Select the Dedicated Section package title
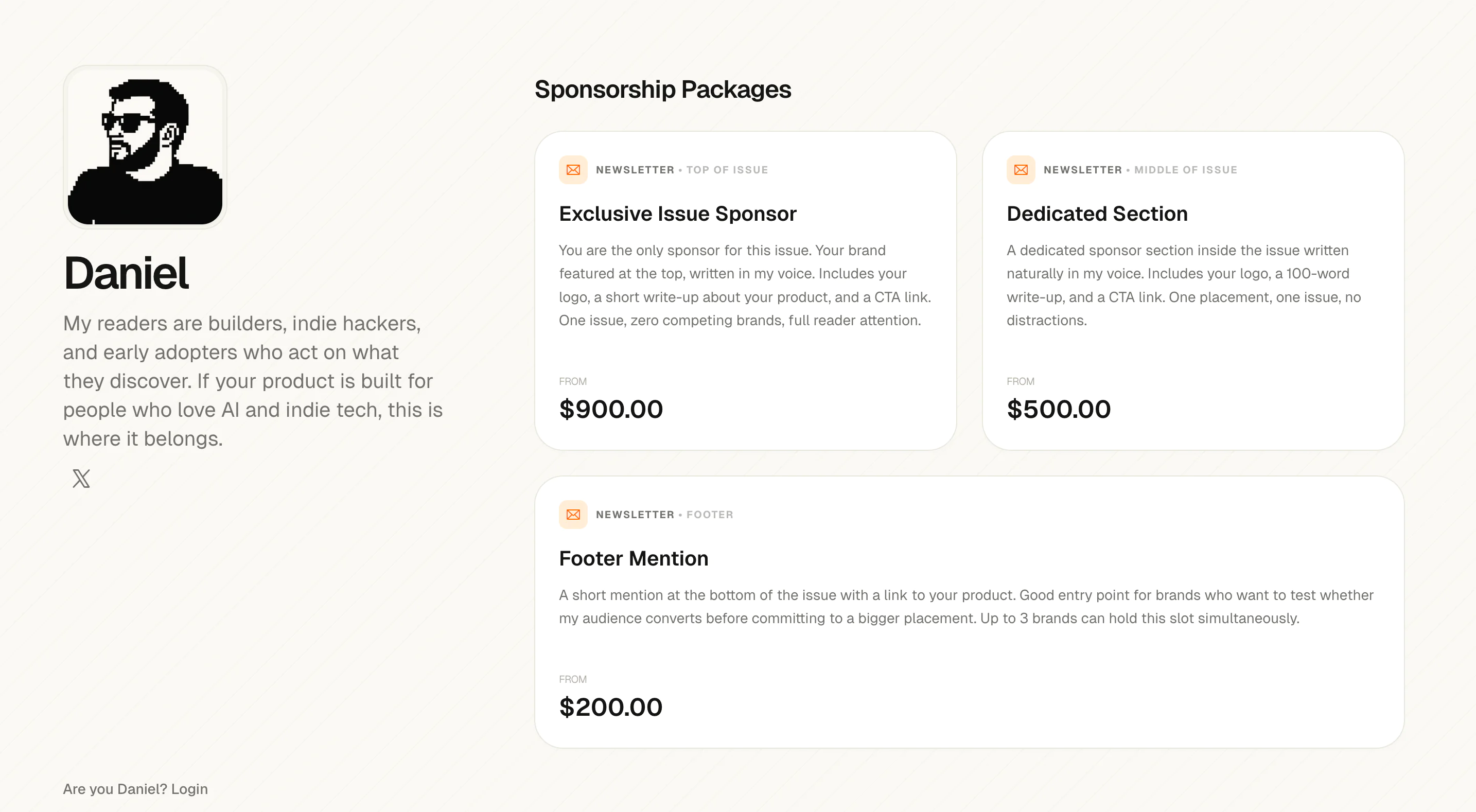Screen dimensions: 1476x812 pos(1097,214)
